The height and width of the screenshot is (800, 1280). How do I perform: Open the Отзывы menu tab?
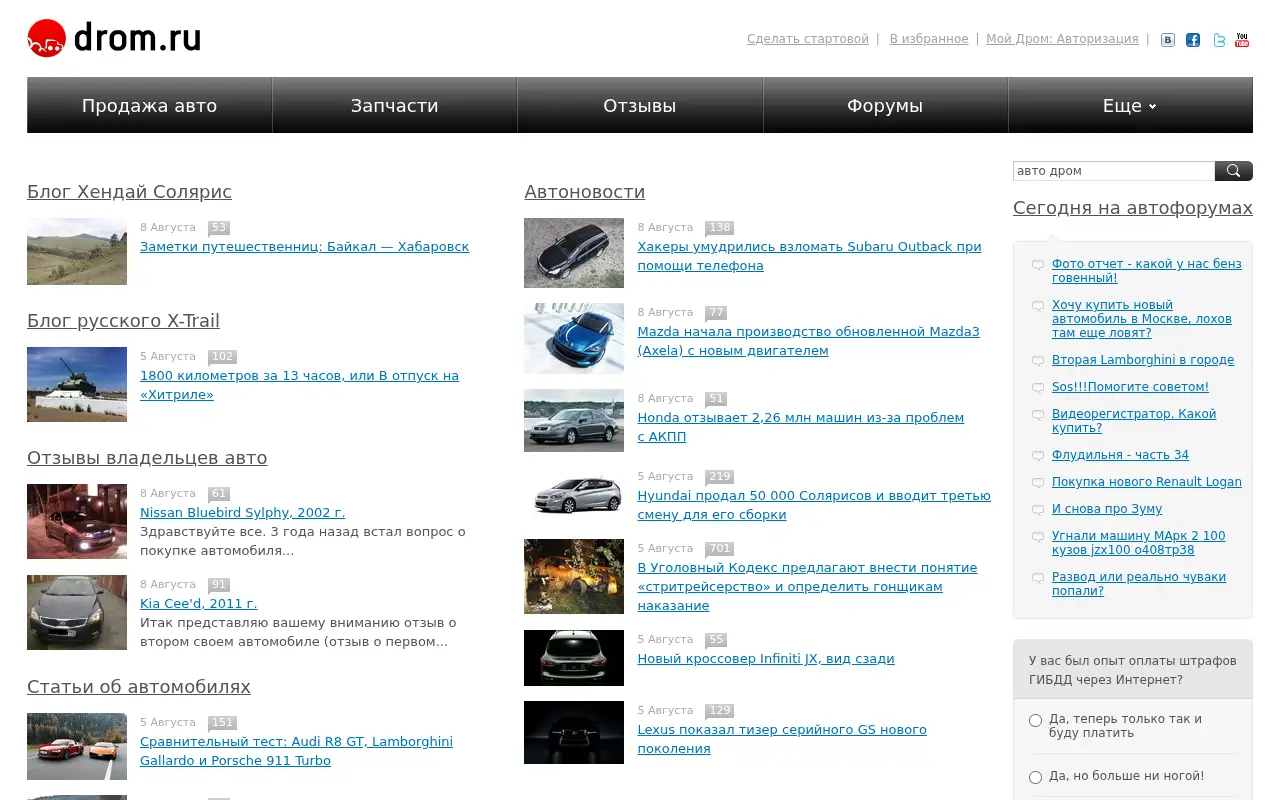(640, 105)
